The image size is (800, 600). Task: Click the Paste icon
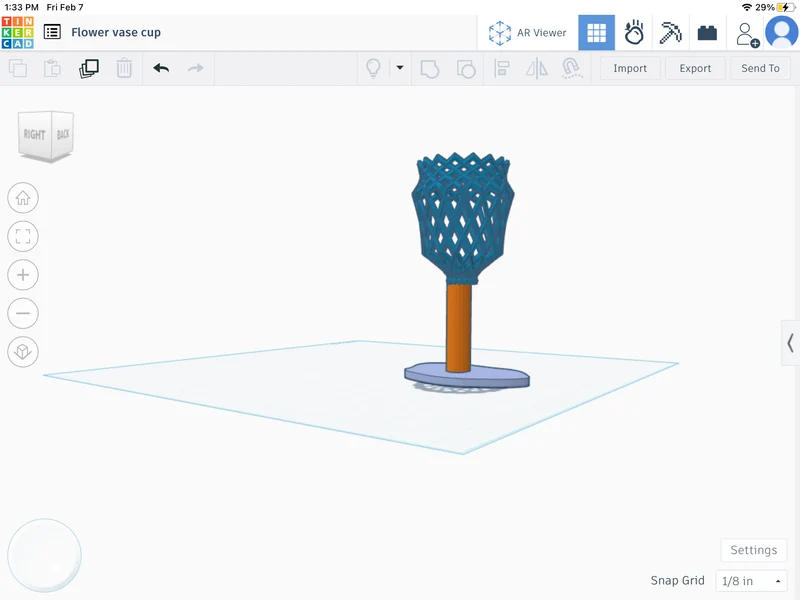coord(52,68)
